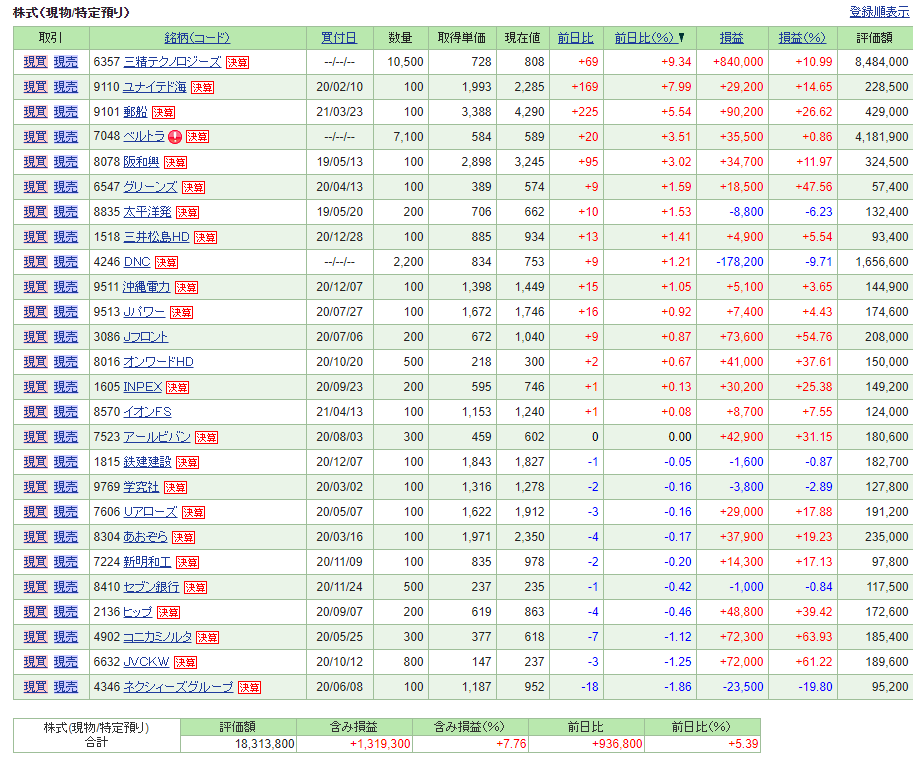Open the Jフロント stock page
The width and height of the screenshot is (913, 760).
point(146,337)
